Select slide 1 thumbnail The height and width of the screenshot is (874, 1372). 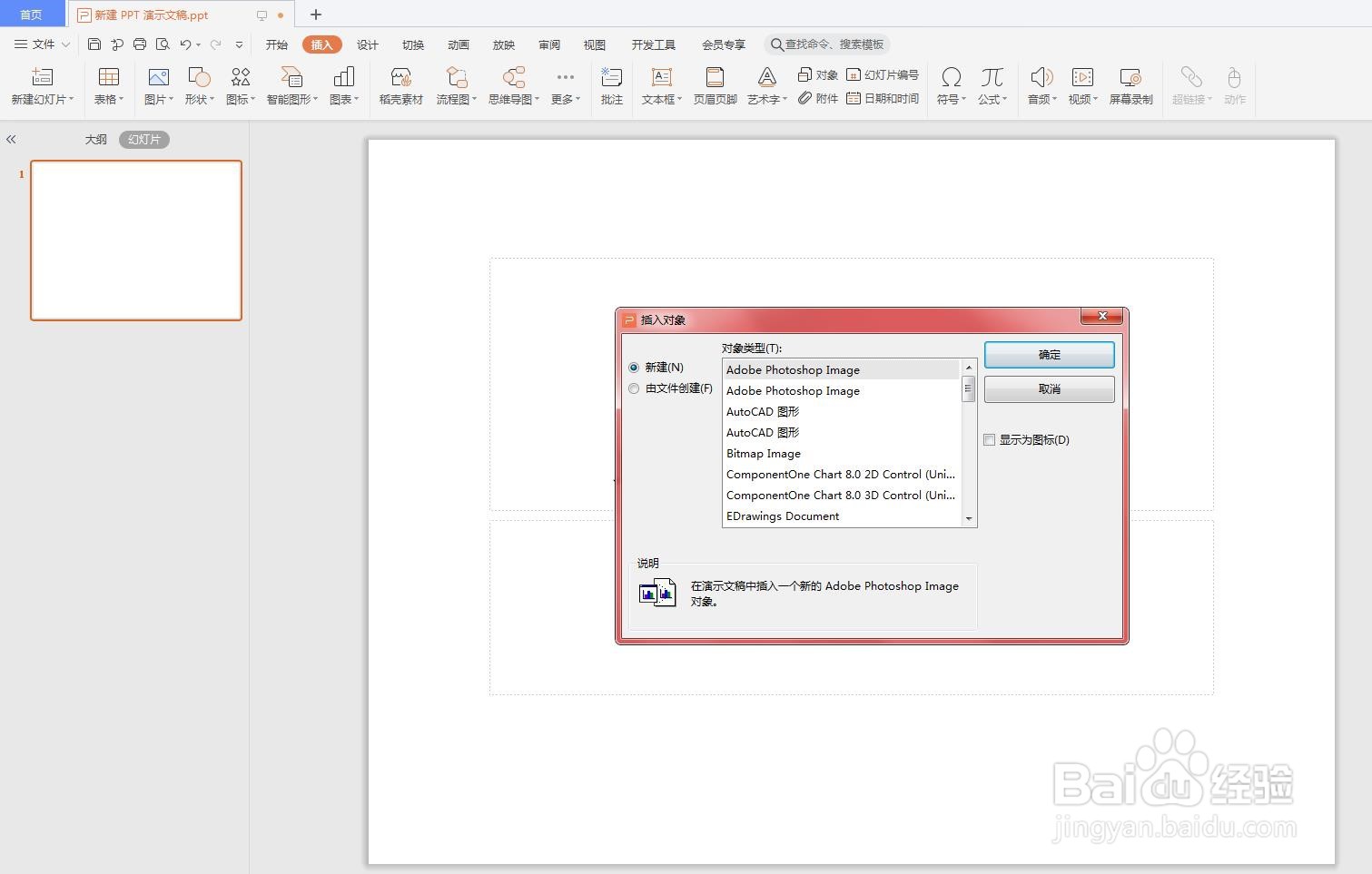pyautogui.click(x=136, y=241)
